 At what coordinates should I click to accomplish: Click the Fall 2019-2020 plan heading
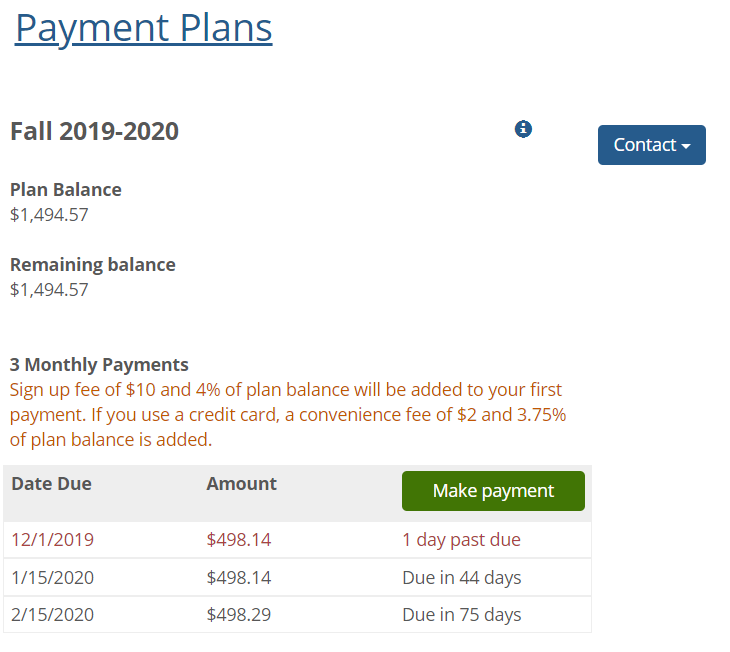(x=94, y=131)
